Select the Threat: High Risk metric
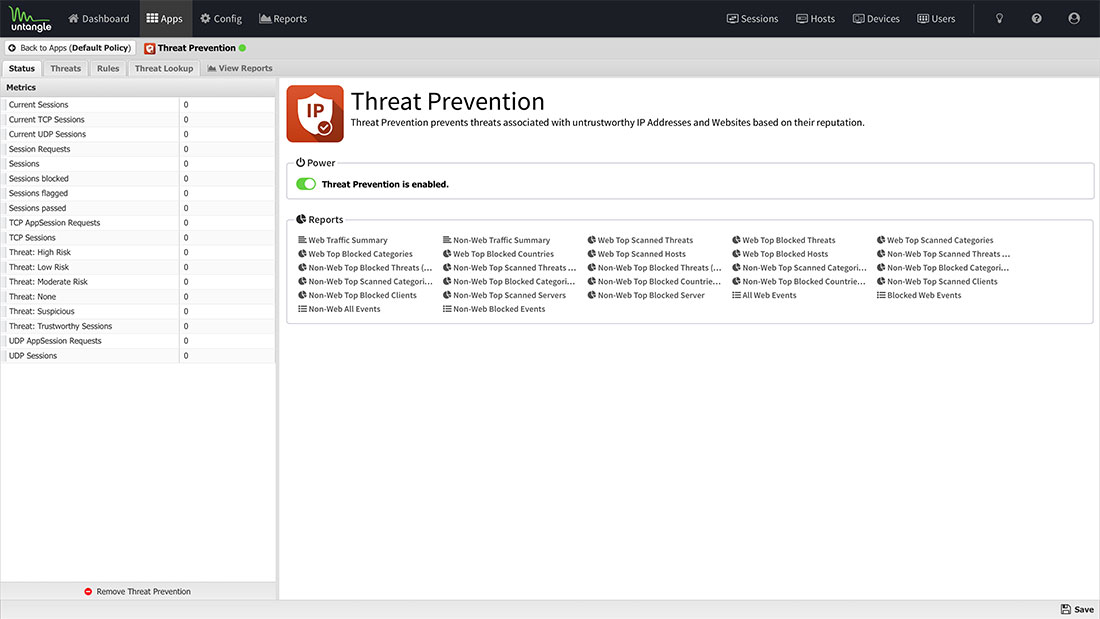 pos(138,252)
